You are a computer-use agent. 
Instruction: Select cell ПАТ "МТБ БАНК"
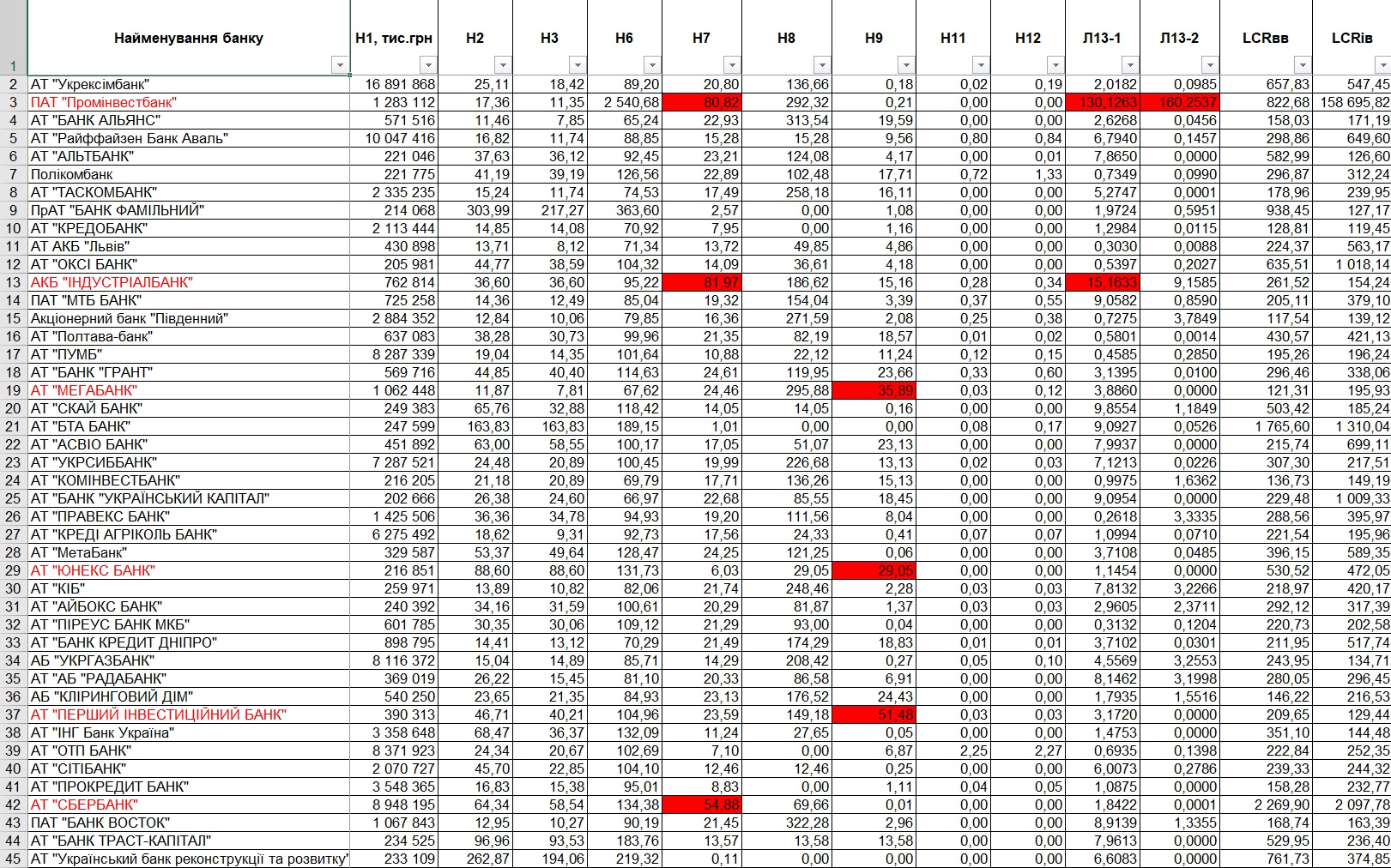(189, 300)
